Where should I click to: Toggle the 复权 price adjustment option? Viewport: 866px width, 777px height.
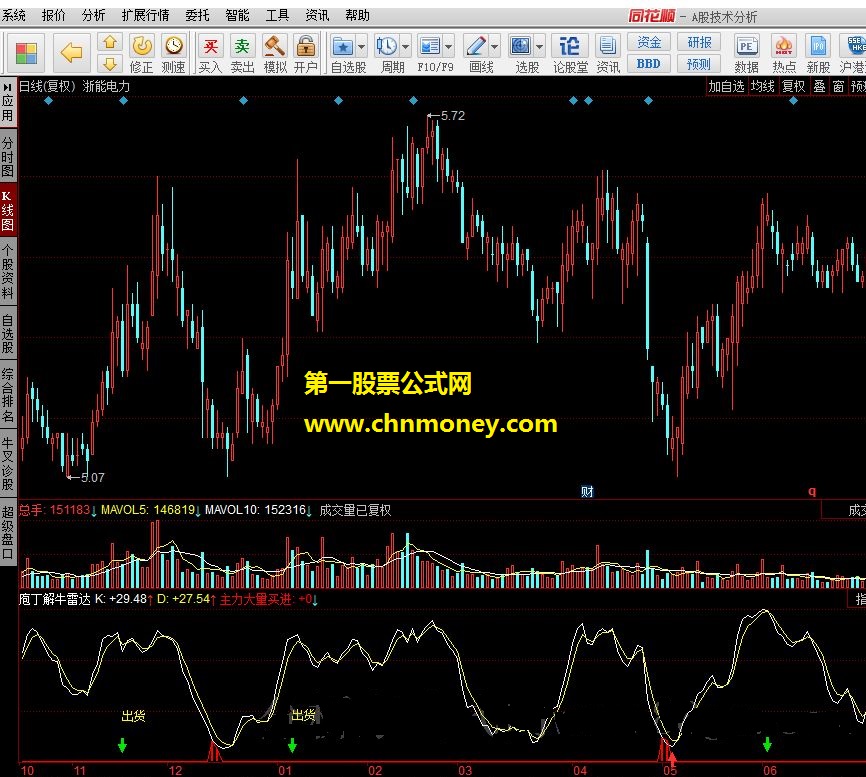coord(794,86)
